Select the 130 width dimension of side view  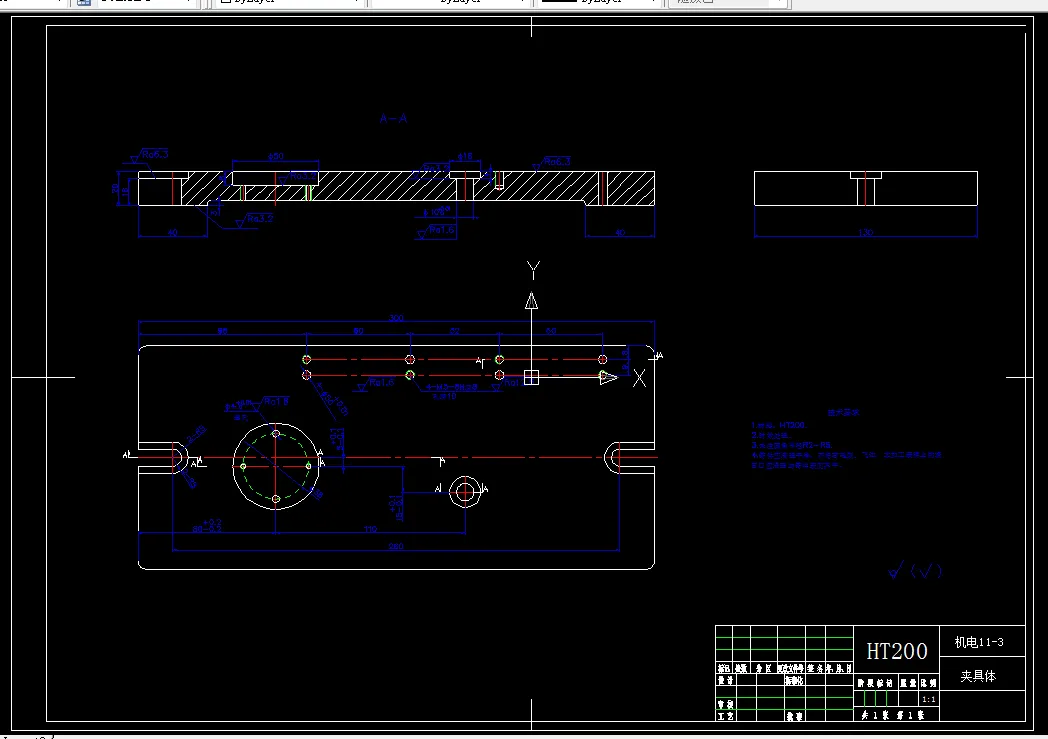pyautogui.click(x=866, y=233)
